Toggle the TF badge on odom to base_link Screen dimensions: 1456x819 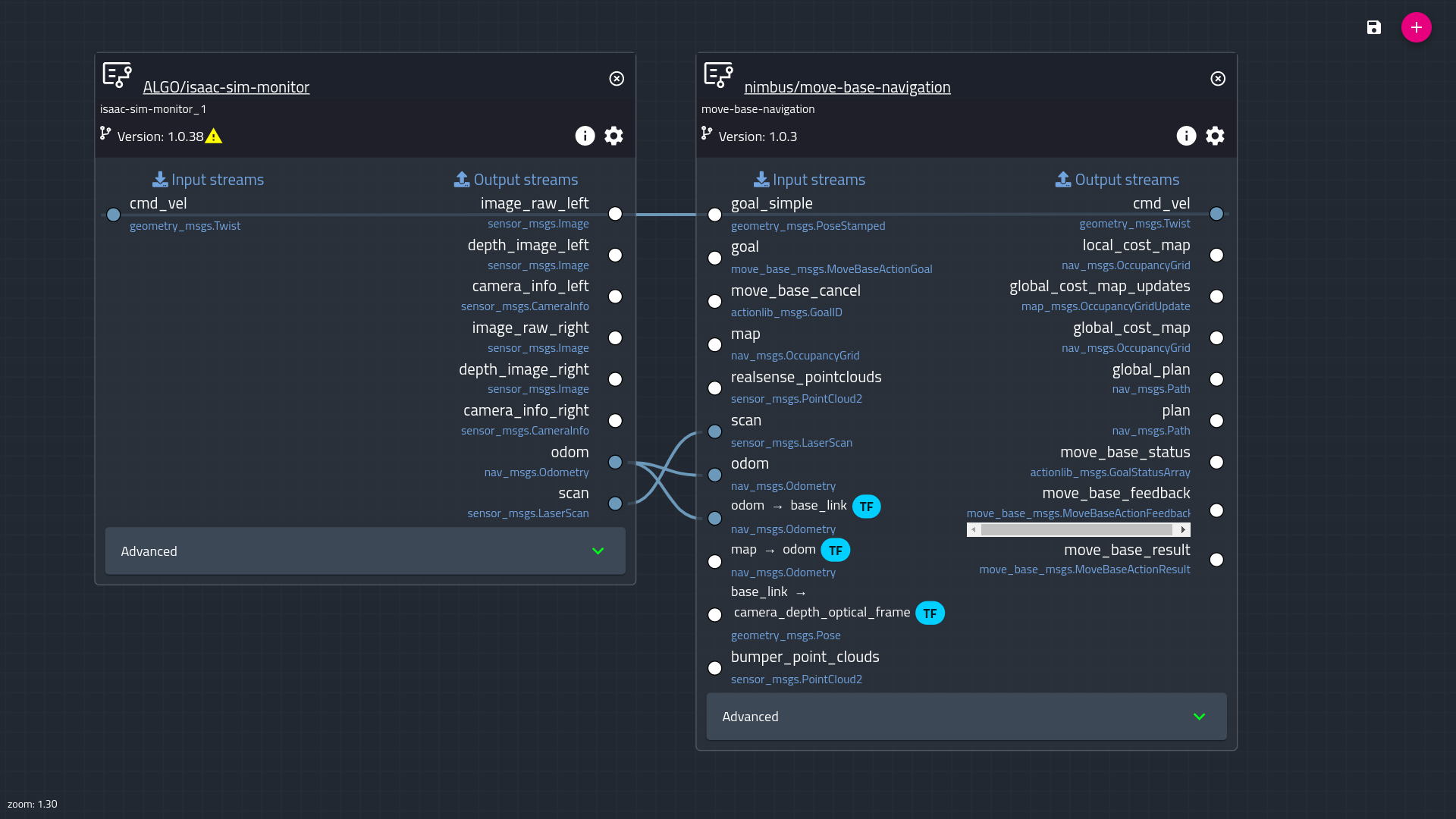click(866, 506)
